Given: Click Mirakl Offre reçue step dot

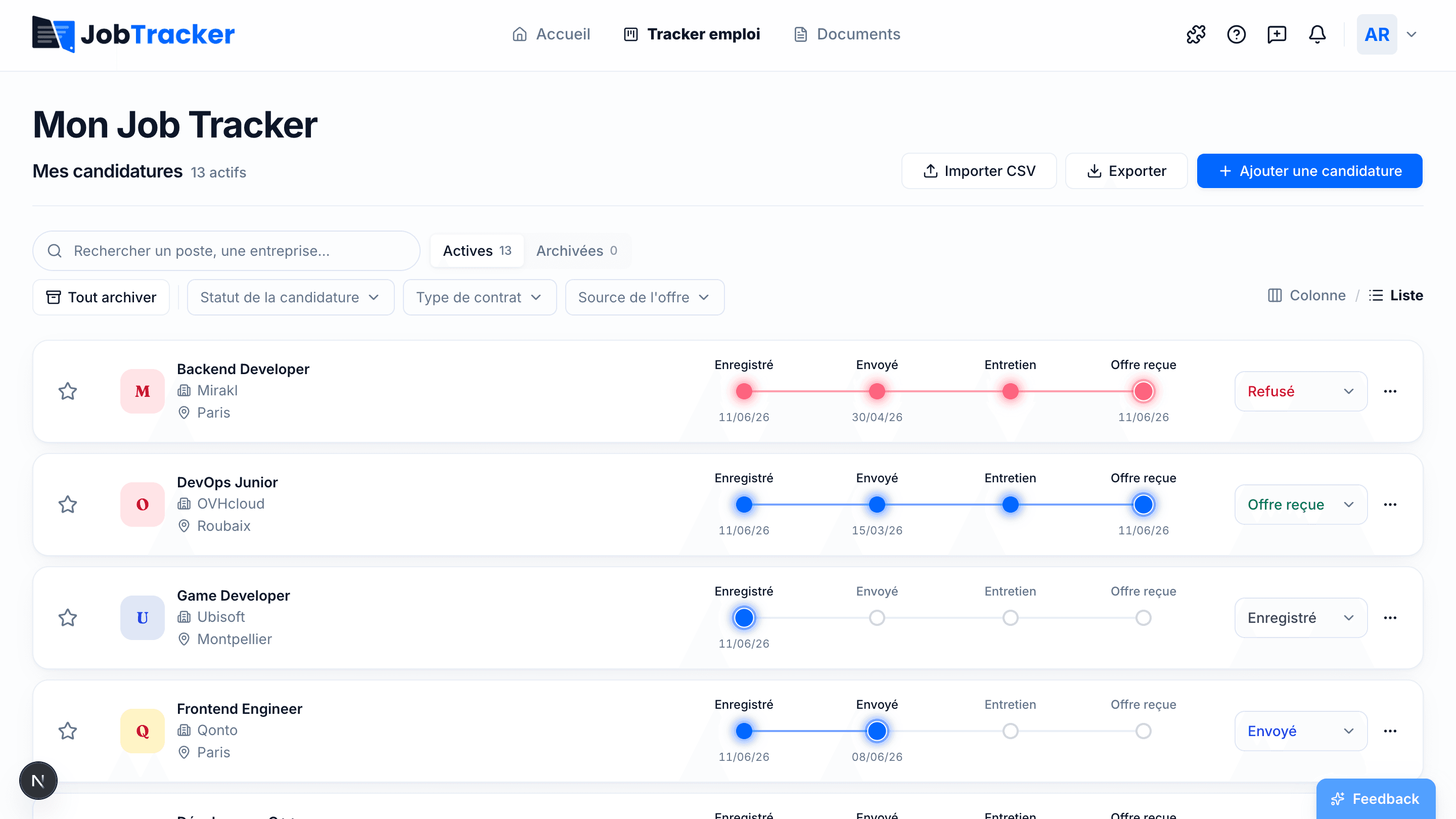Looking at the screenshot, I should click(x=1144, y=391).
